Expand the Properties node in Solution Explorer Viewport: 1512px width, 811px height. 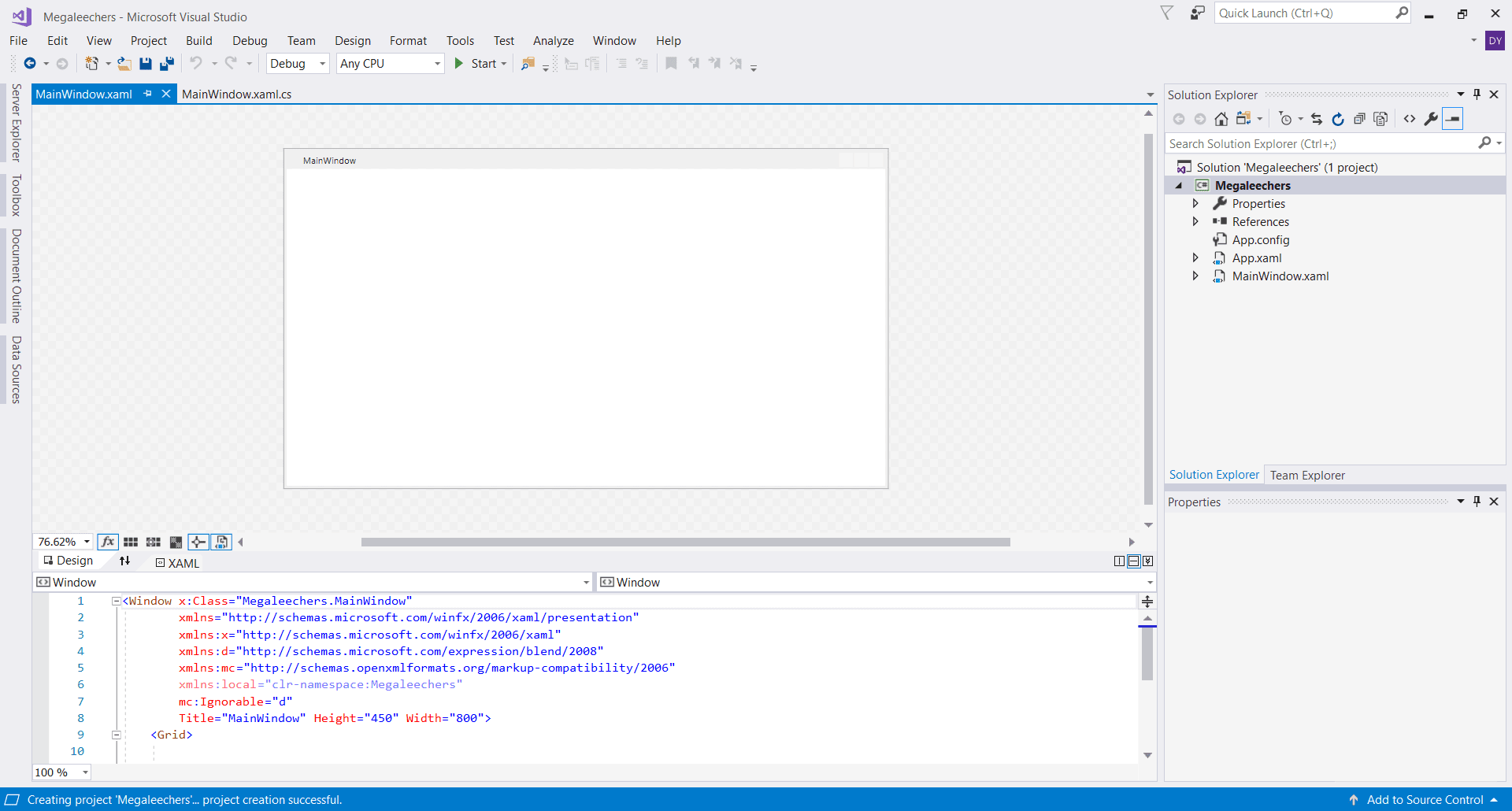coord(1195,203)
